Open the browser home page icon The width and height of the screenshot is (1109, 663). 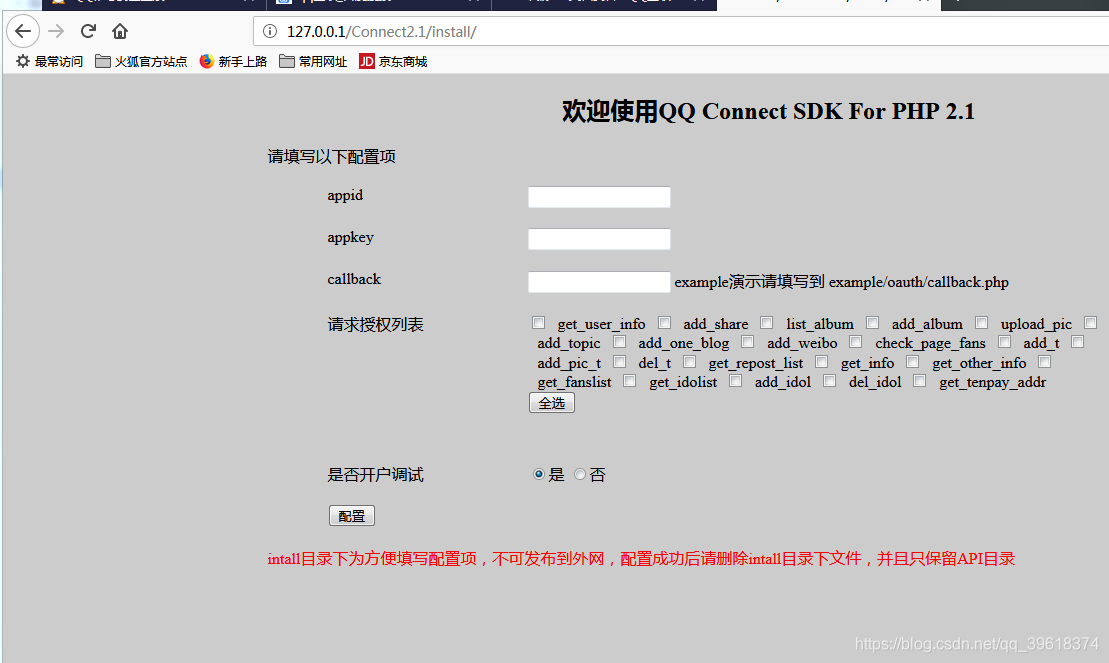120,31
